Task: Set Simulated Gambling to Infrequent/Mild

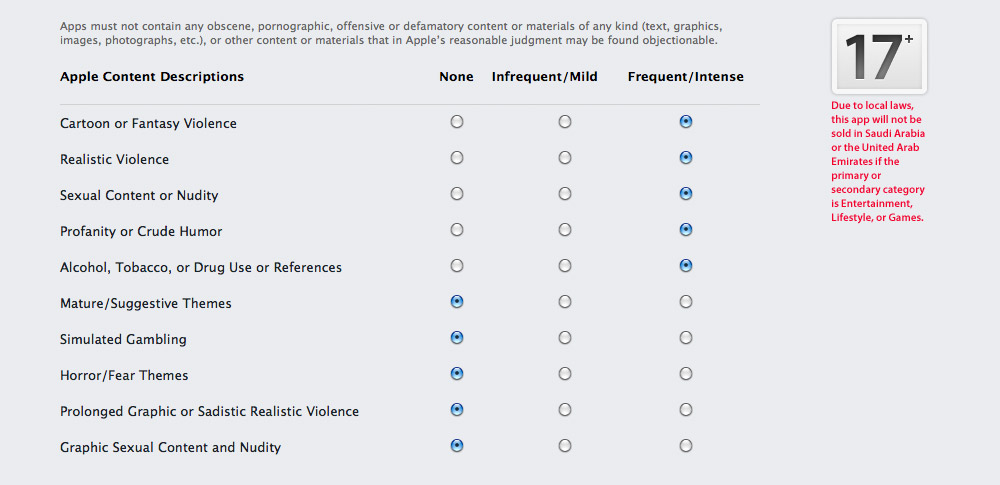Action: tap(565, 338)
